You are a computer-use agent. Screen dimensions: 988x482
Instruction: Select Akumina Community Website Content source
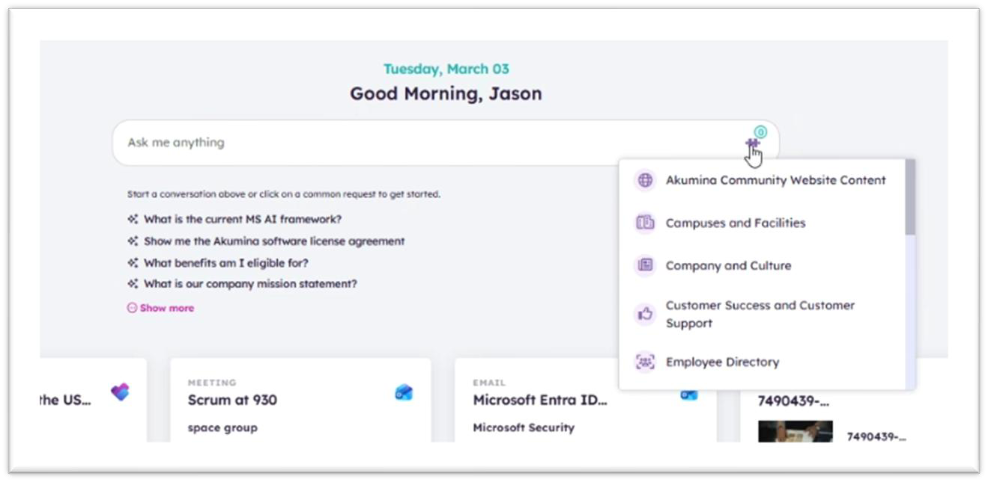[762, 180]
